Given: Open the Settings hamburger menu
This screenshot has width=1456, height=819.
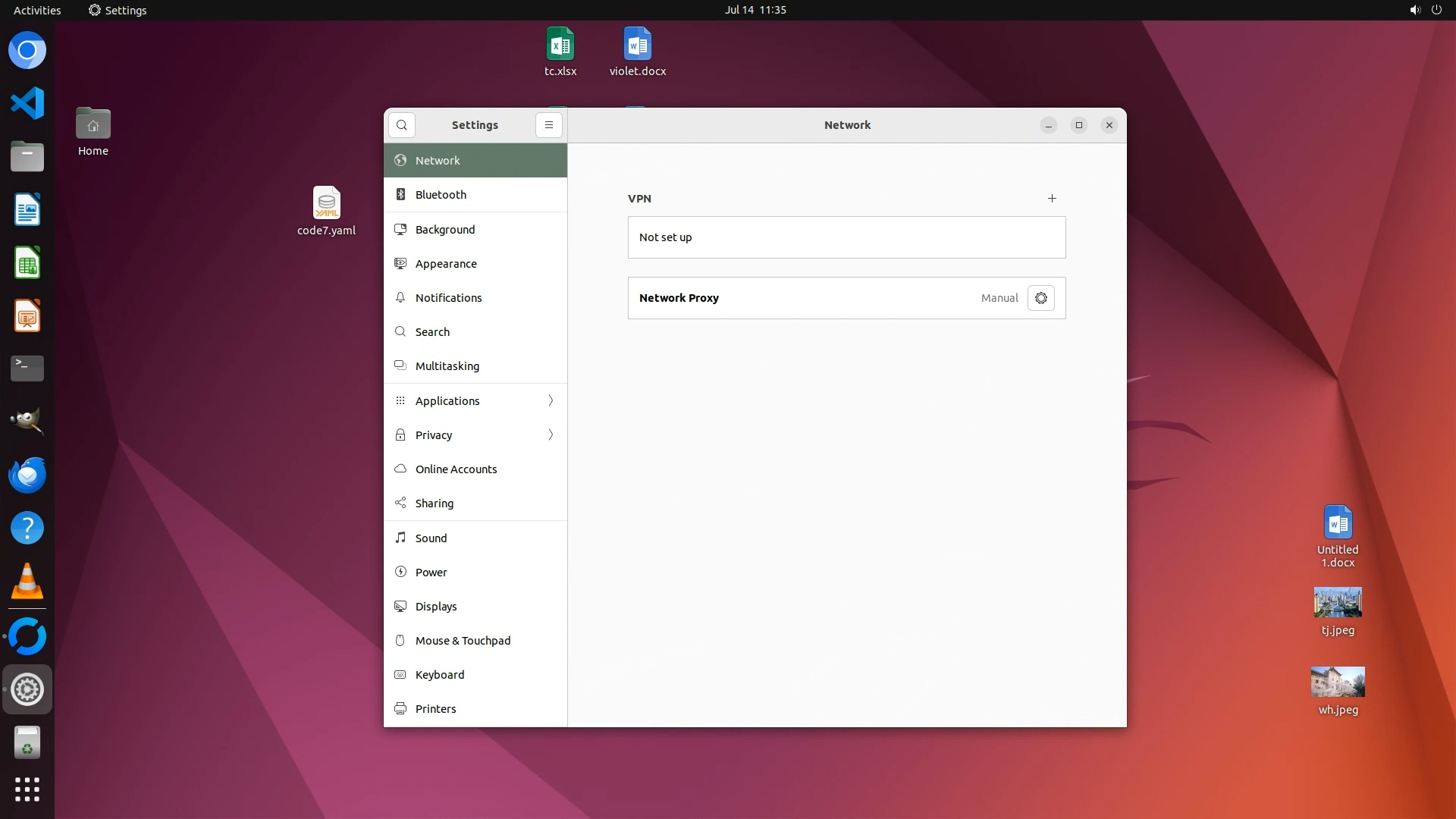Looking at the screenshot, I should (549, 125).
